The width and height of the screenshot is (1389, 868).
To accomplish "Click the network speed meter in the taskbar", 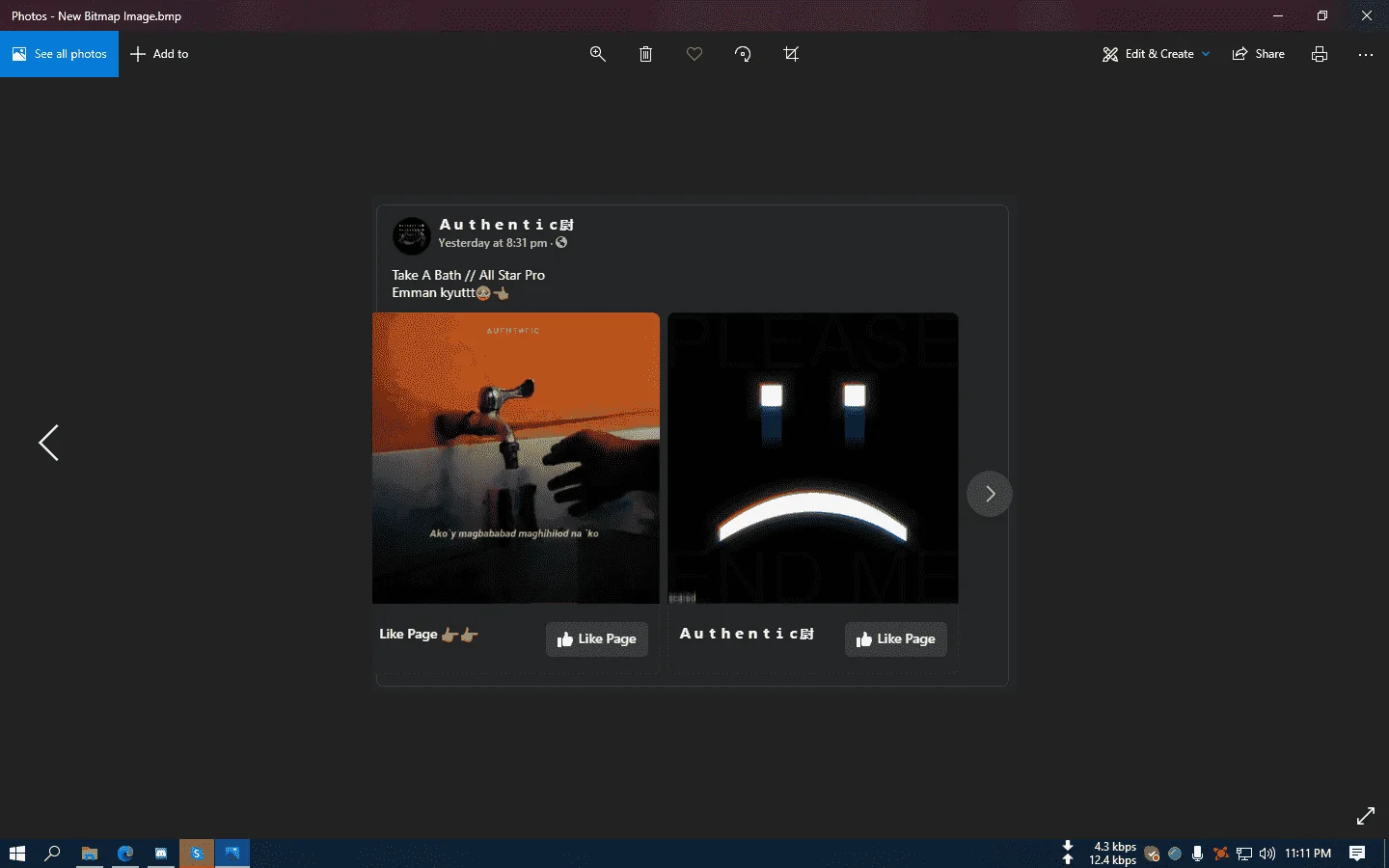I will click(1100, 854).
